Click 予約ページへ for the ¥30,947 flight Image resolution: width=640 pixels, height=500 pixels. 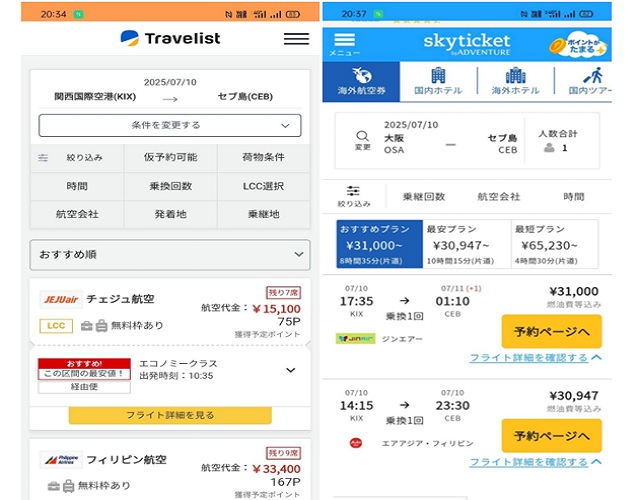click(x=551, y=436)
